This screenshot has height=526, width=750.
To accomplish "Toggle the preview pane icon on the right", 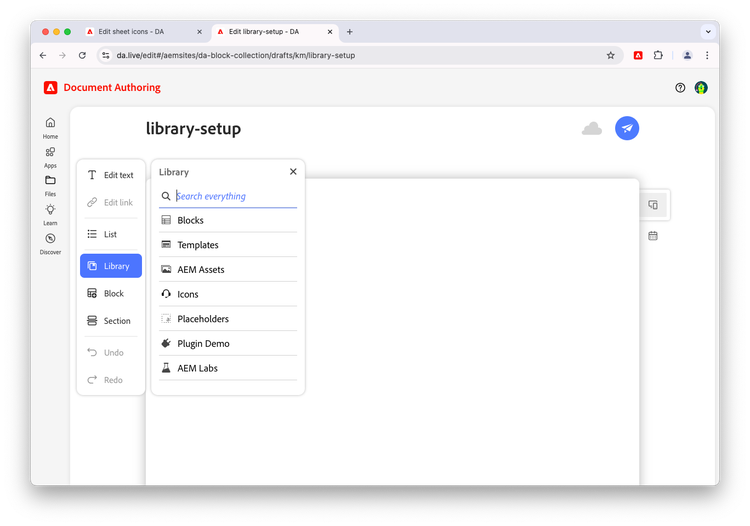I will pyautogui.click(x=653, y=205).
